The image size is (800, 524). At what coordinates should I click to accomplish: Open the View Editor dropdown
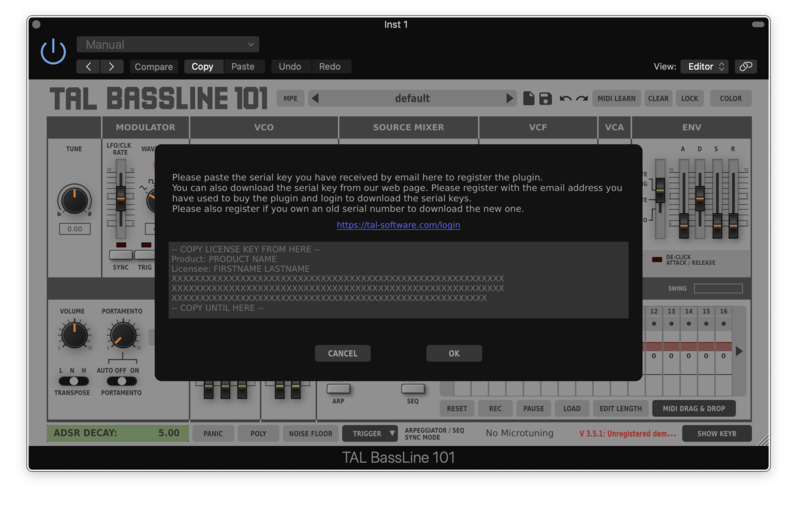(704, 66)
